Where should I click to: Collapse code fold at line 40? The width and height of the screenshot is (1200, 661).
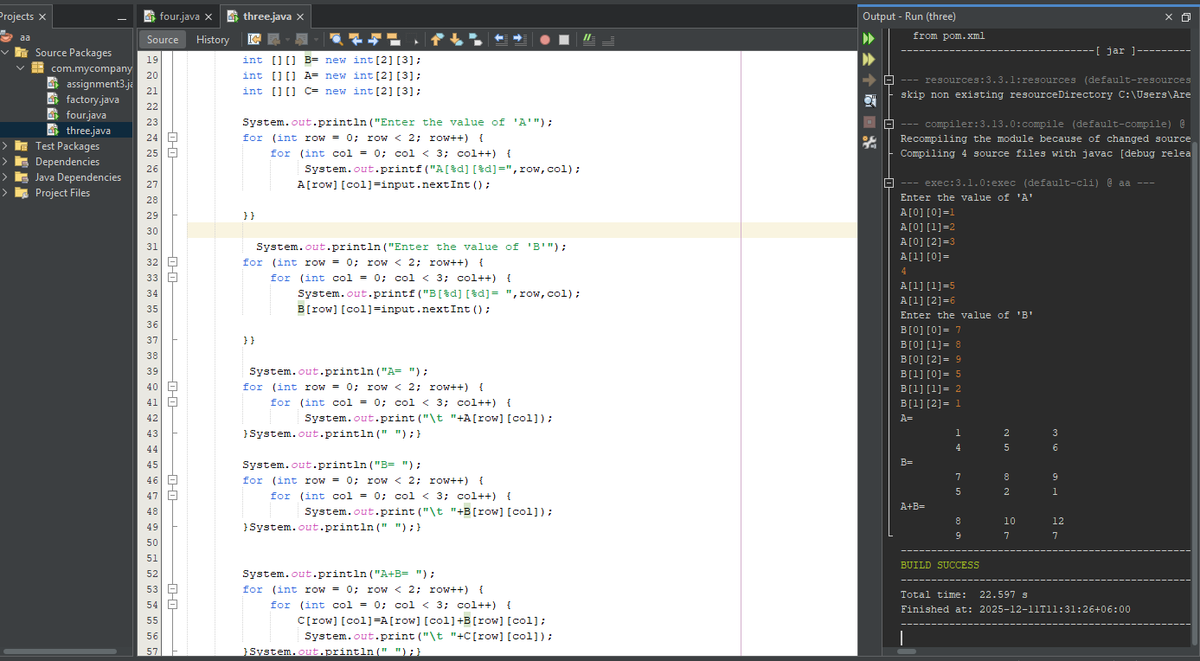171,387
